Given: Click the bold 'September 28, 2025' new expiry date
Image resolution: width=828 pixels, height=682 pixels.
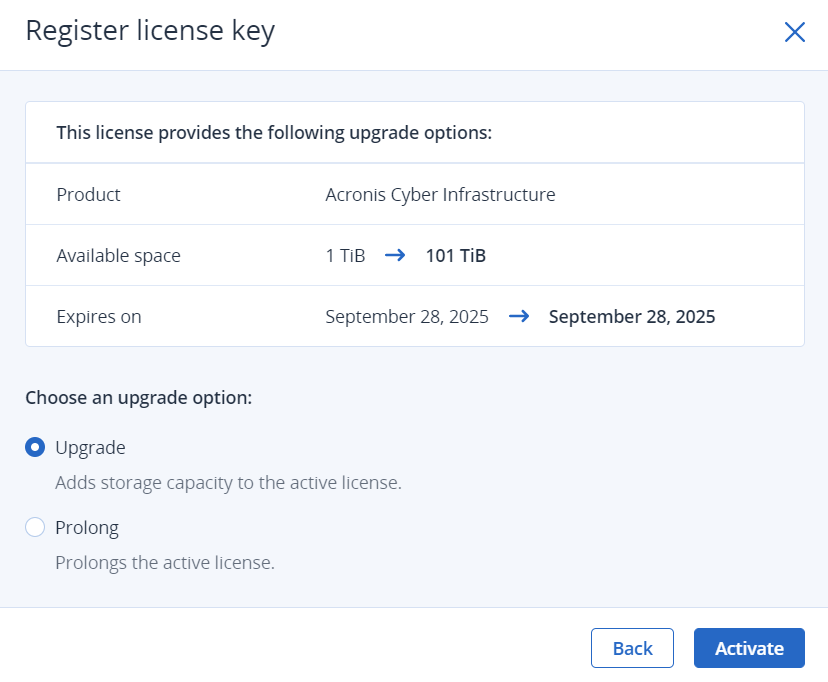Looking at the screenshot, I should (x=632, y=317).
